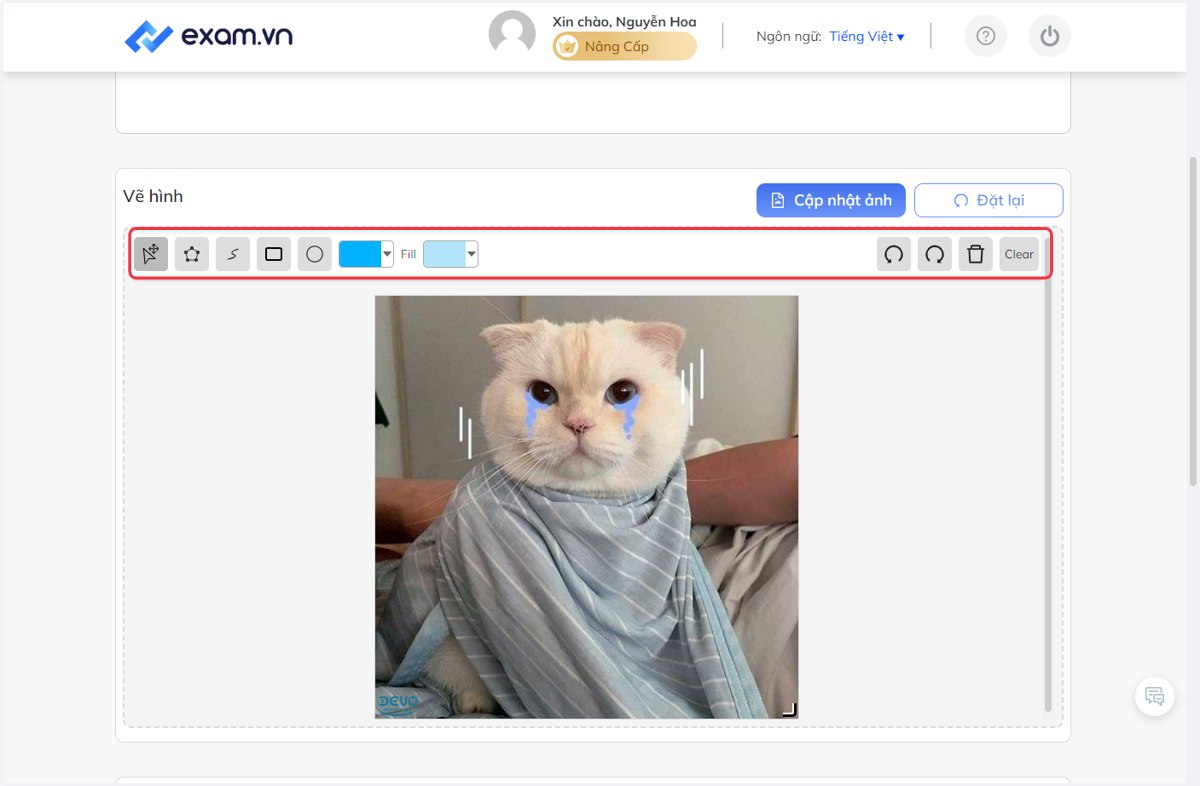1200x786 pixels.
Task: Click the Cập nhật ảnh button
Action: pos(831,200)
